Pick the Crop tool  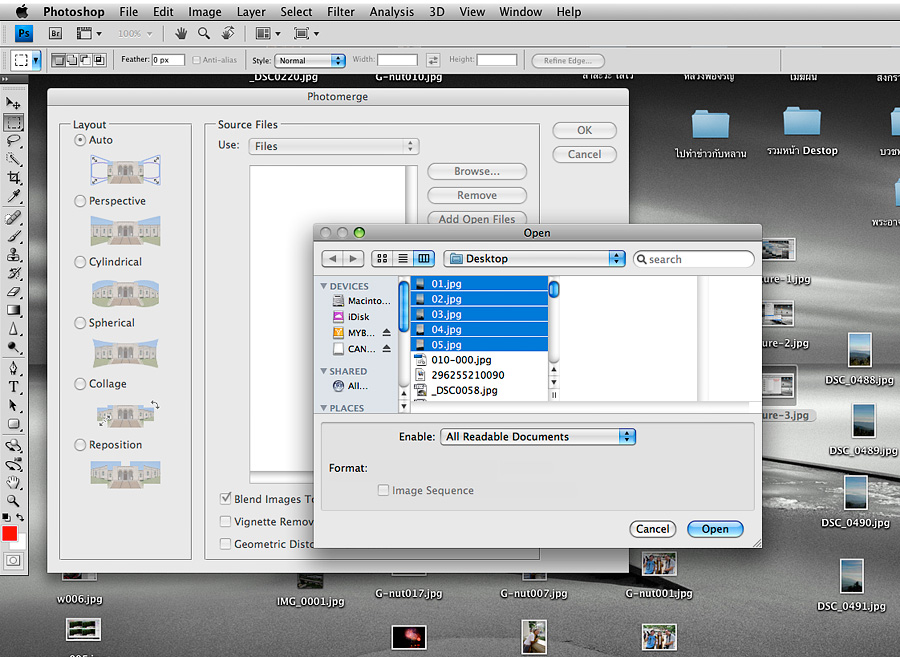[14, 177]
